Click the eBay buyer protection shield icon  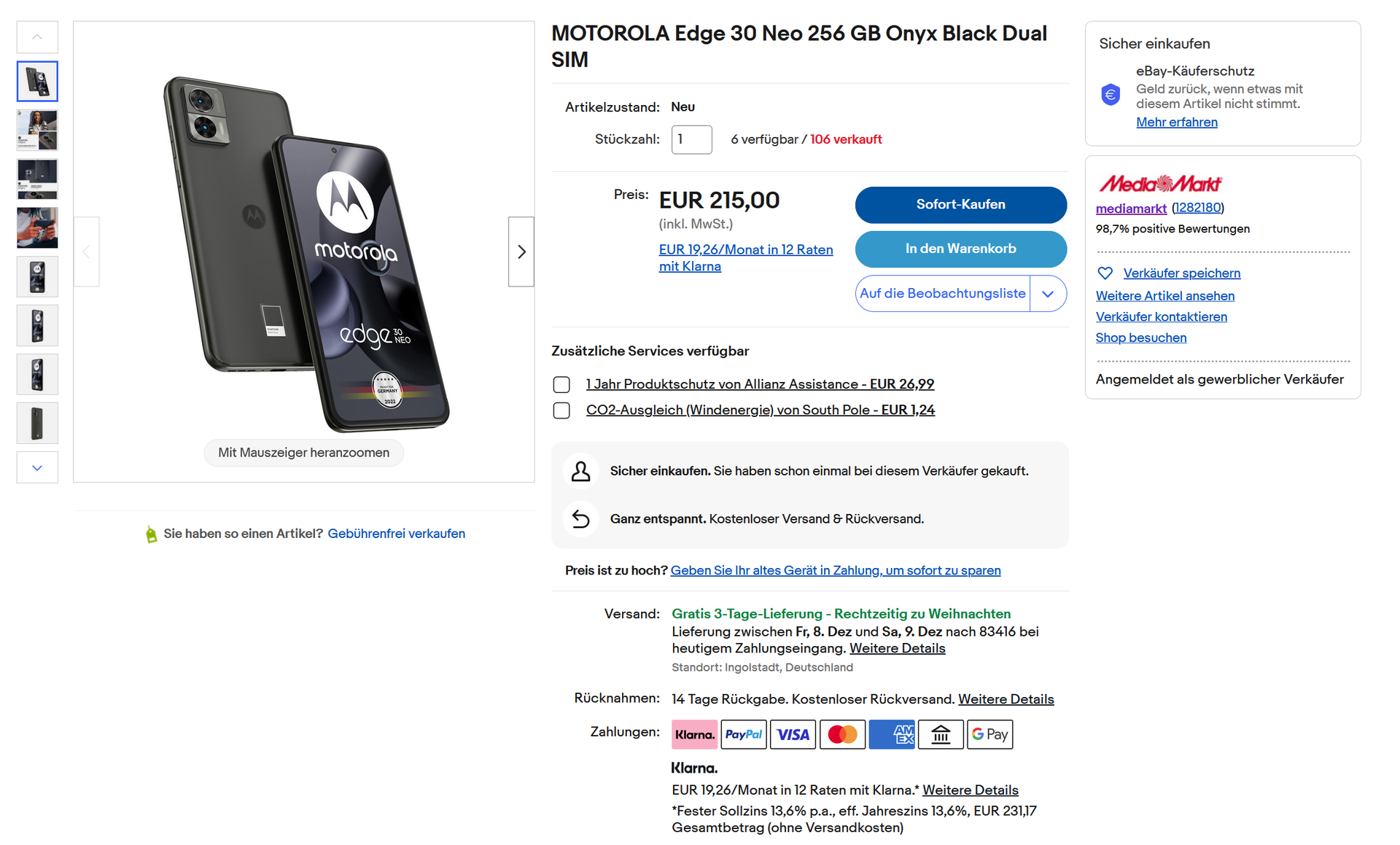(x=1111, y=95)
